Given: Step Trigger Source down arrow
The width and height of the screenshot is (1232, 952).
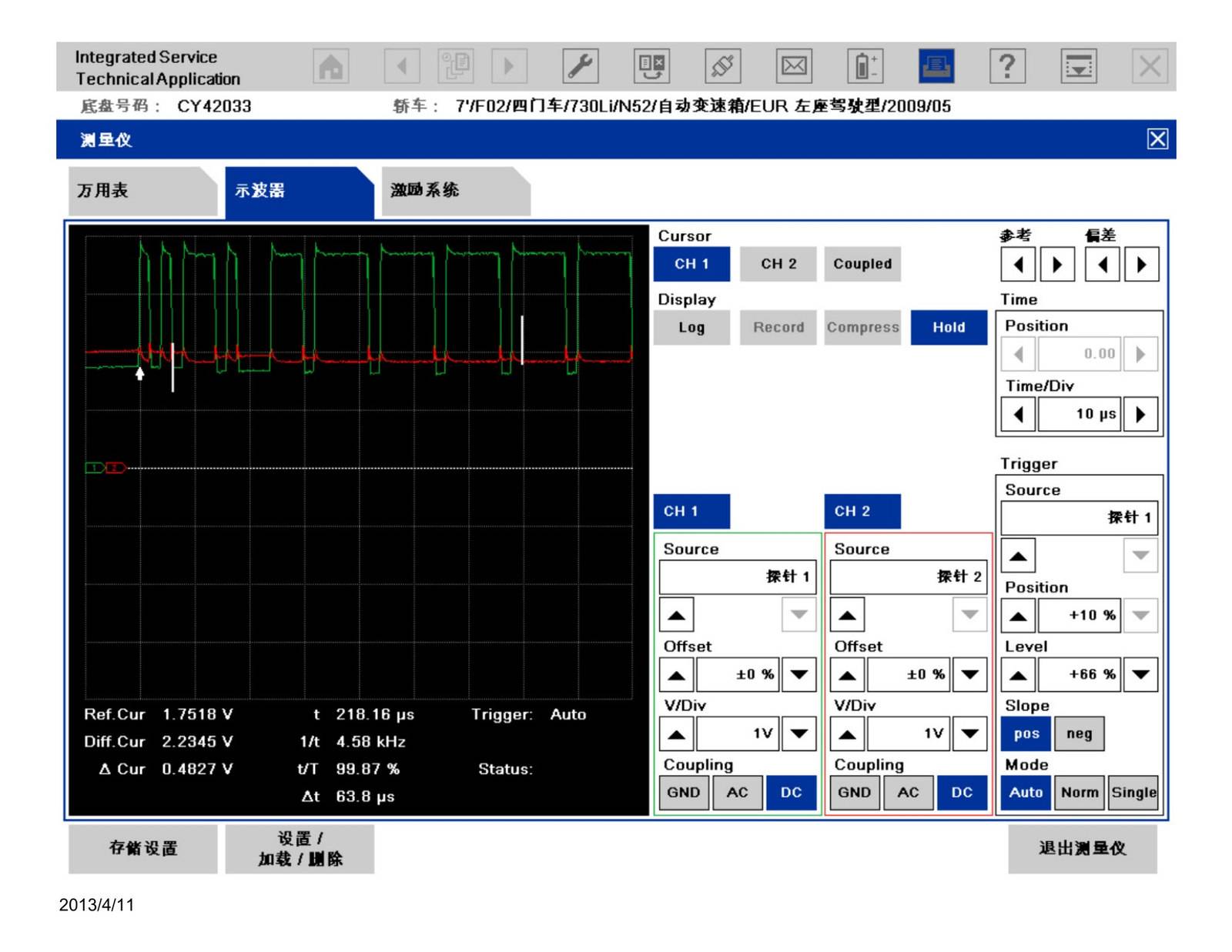Looking at the screenshot, I should click(1140, 556).
